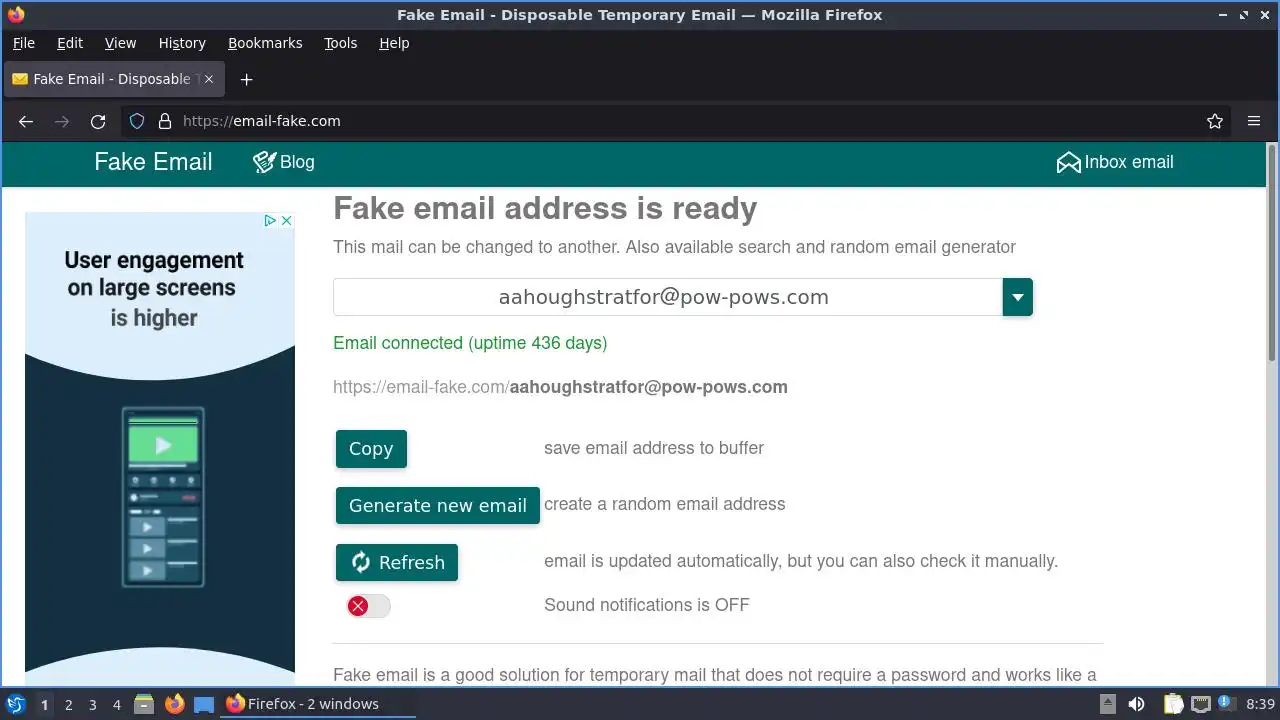Viewport: 1280px width, 720px height.
Task: Click Generate new email button
Action: pos(438,505)
